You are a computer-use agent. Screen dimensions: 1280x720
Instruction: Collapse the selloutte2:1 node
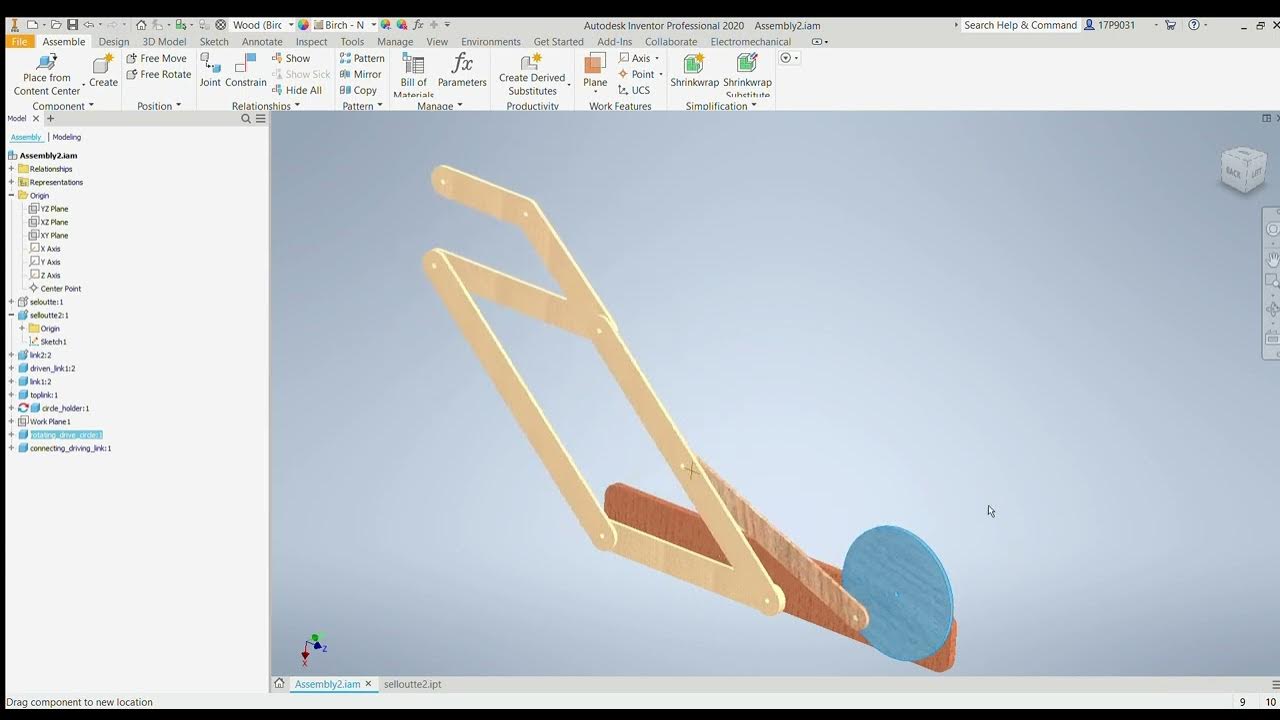coord(11,315)
